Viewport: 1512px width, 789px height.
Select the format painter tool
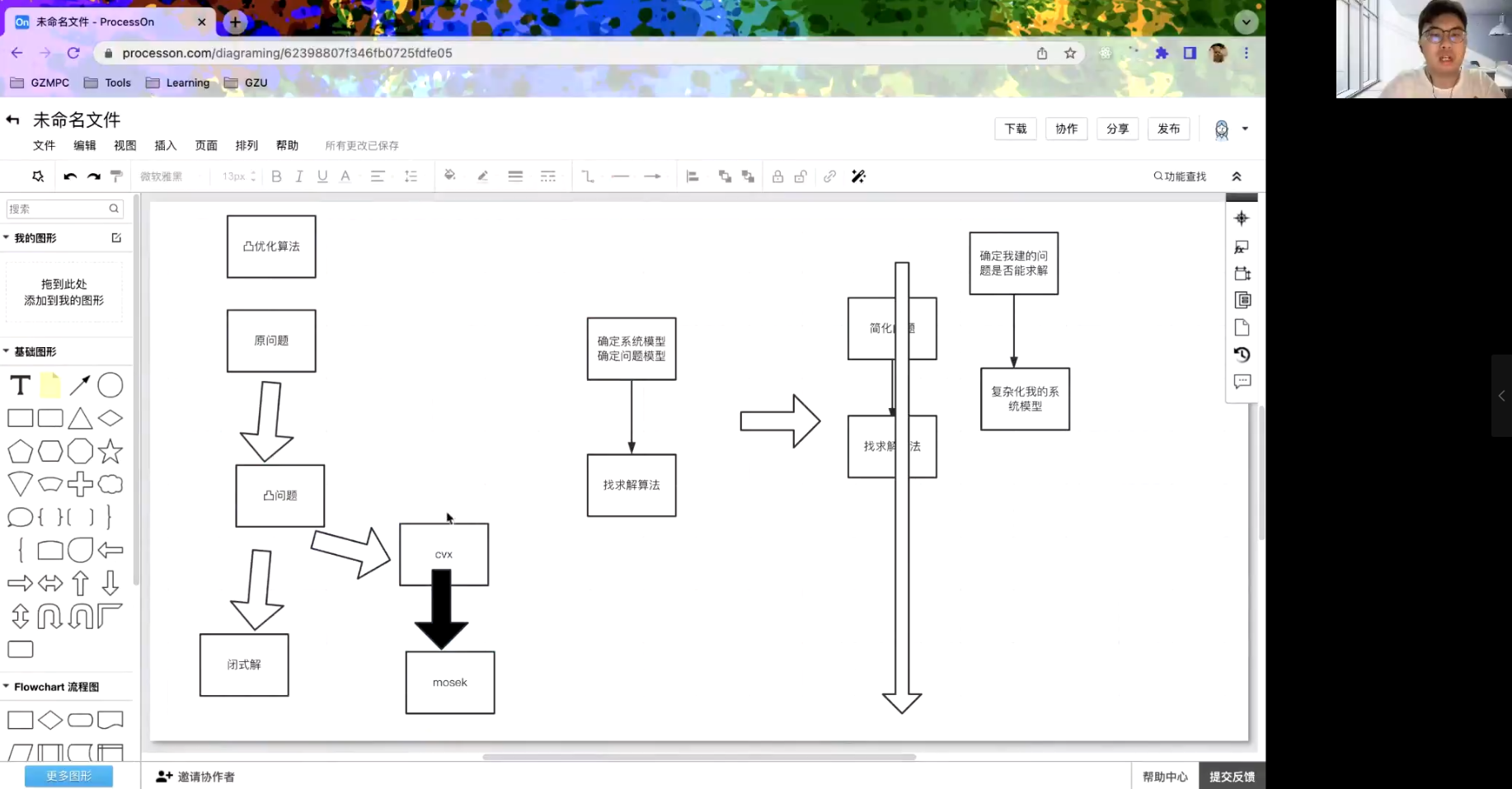[116, 176]
